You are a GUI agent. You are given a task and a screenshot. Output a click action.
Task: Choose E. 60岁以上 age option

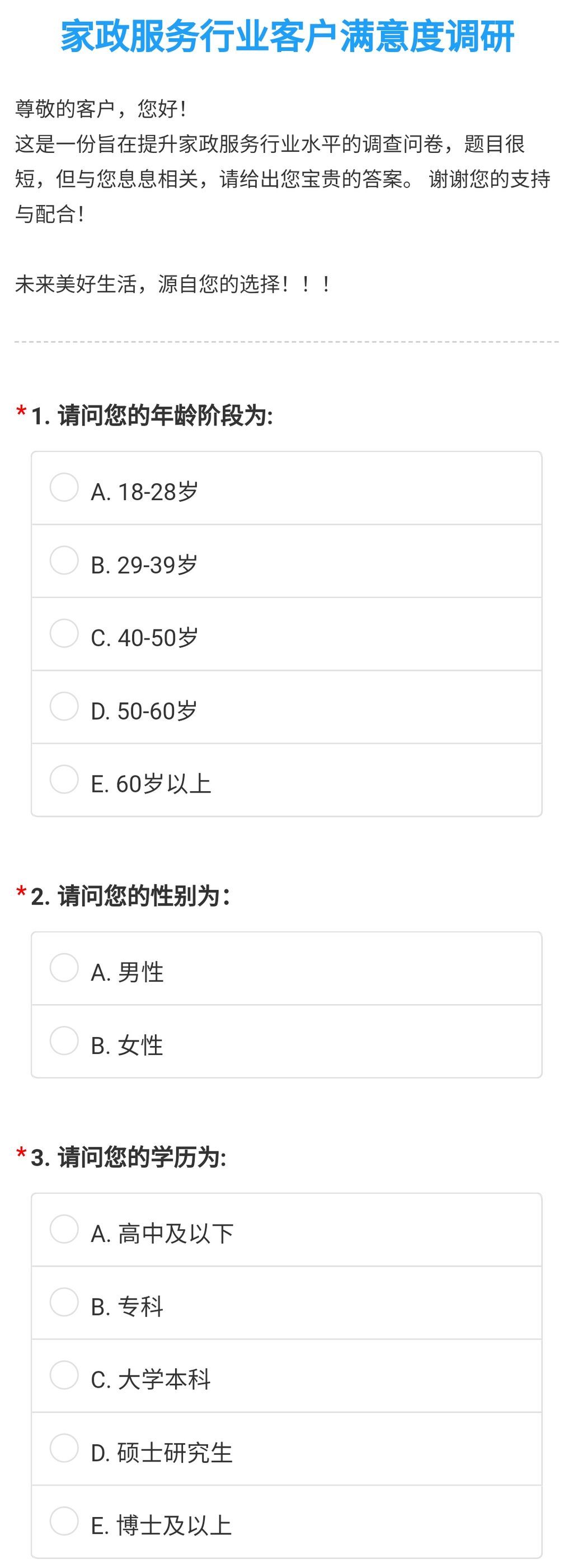64,780
